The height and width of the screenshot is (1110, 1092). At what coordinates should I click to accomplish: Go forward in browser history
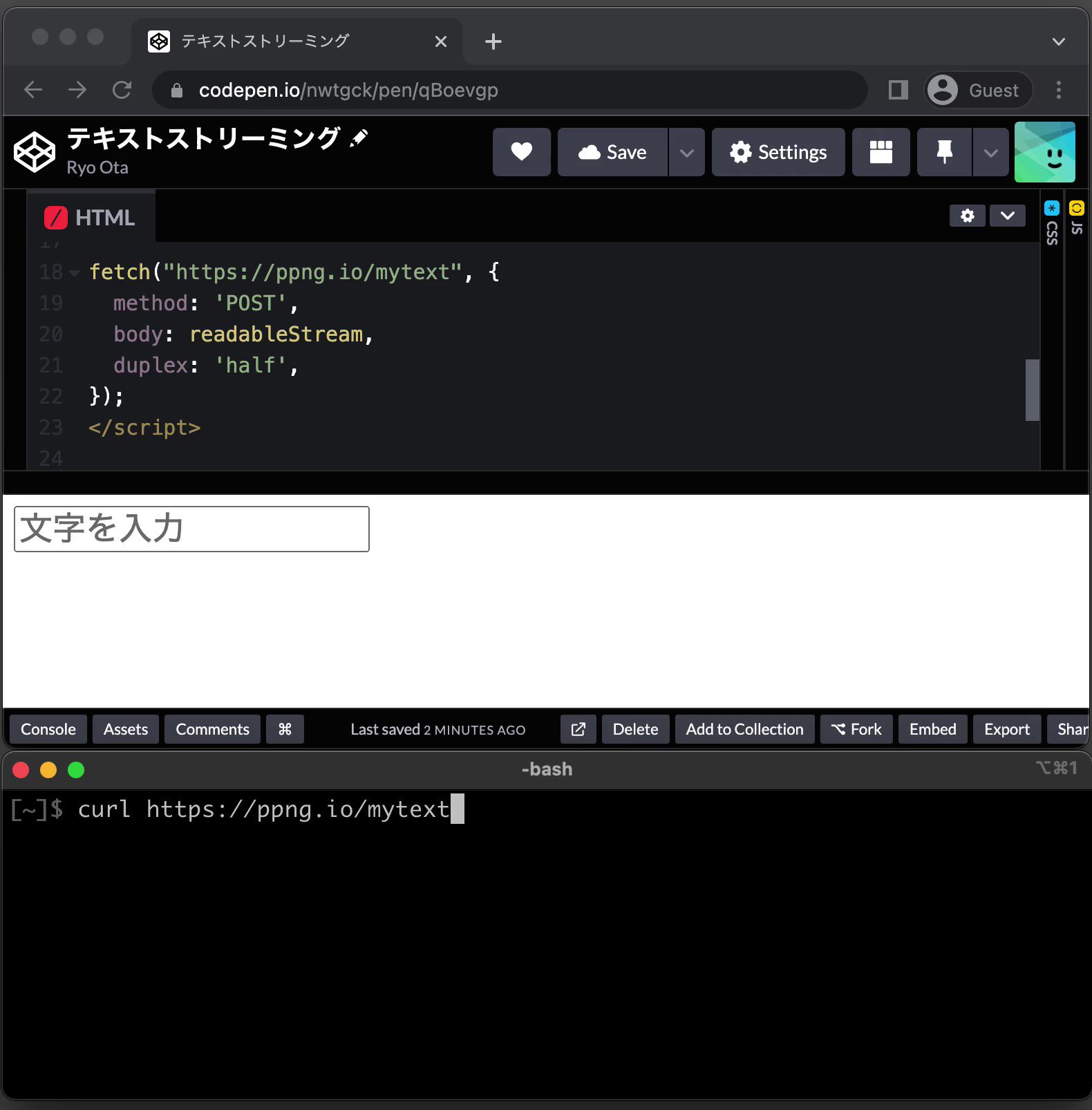coord(77,90)
